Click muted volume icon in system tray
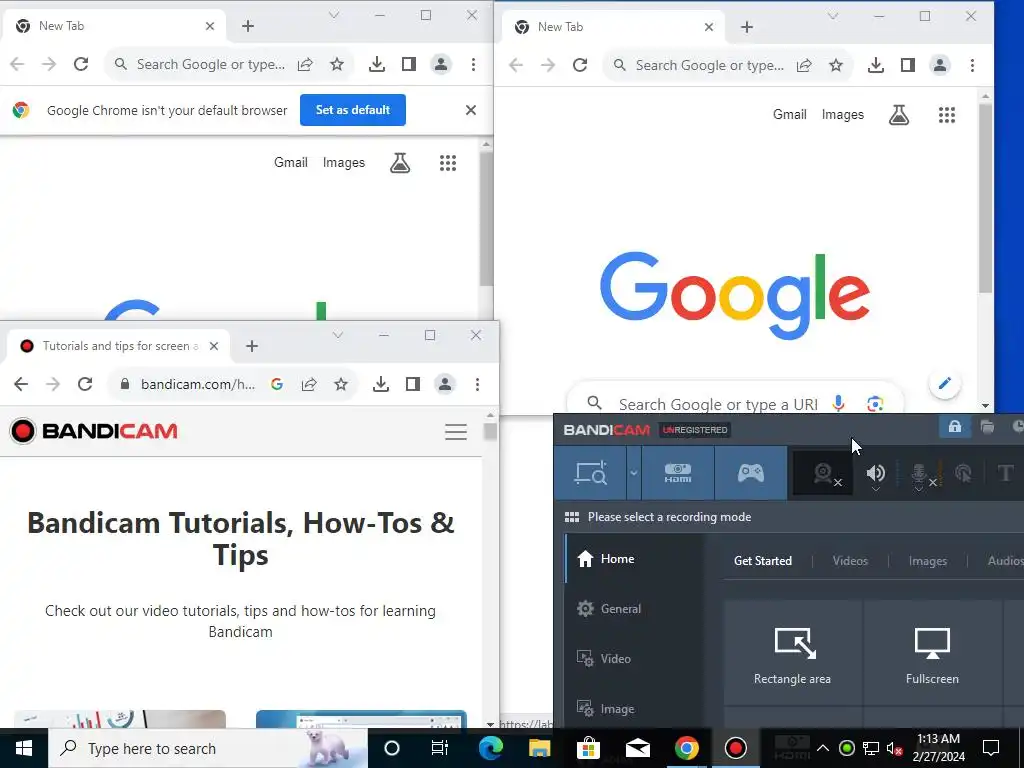Viewport: 1024px width, 768px height. pos(894,748)
